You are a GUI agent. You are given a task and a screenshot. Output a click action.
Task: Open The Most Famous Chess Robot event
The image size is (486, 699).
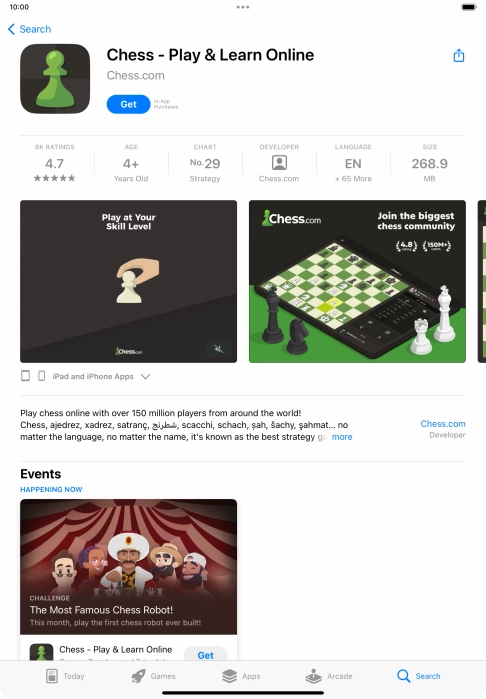pos(128,567)
